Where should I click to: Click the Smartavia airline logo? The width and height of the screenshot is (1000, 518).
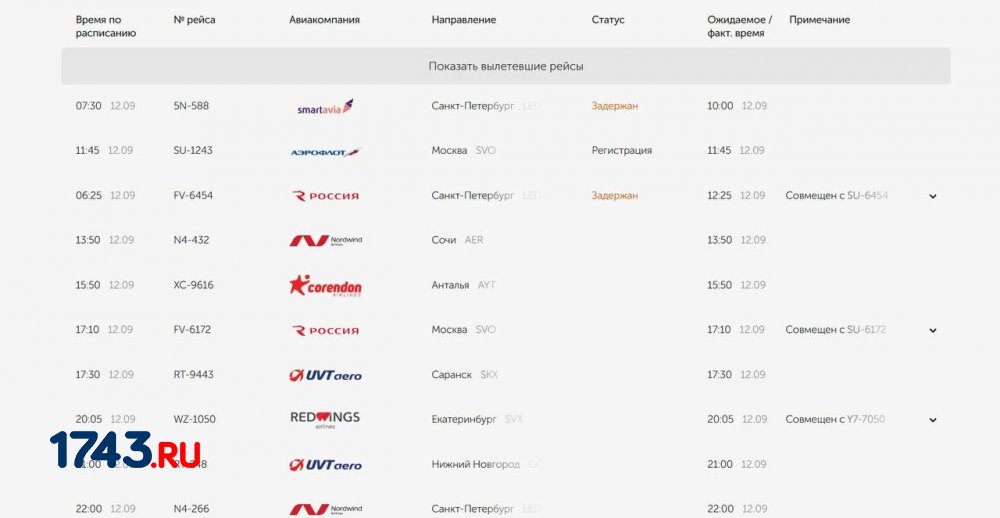(325, 107)
